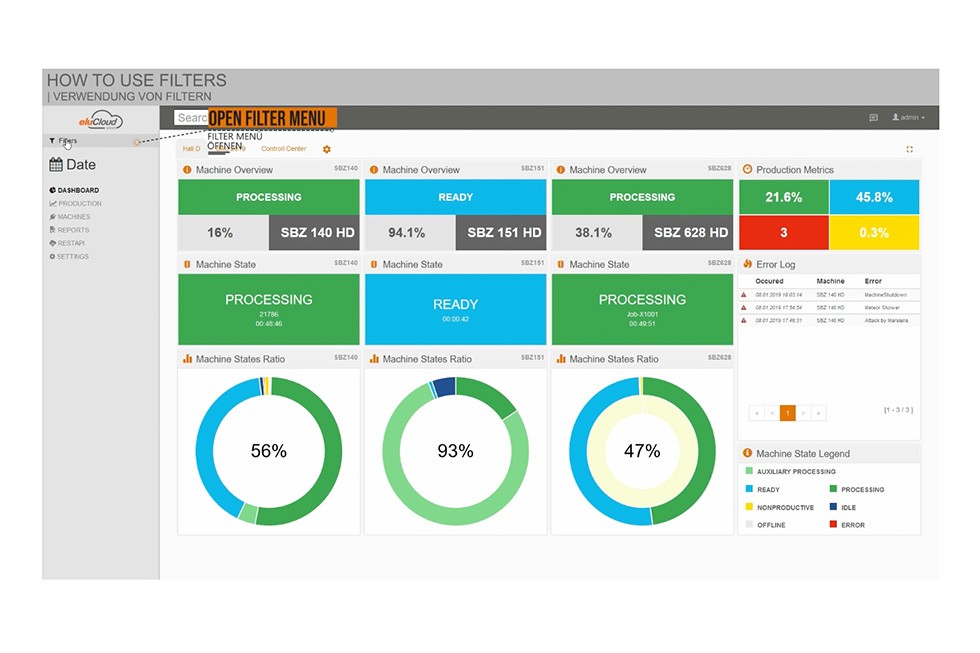Viewport: 980px width, 653px height.
Task: Open the Filters menu in the sidebar
Action: tap(63, 141)
